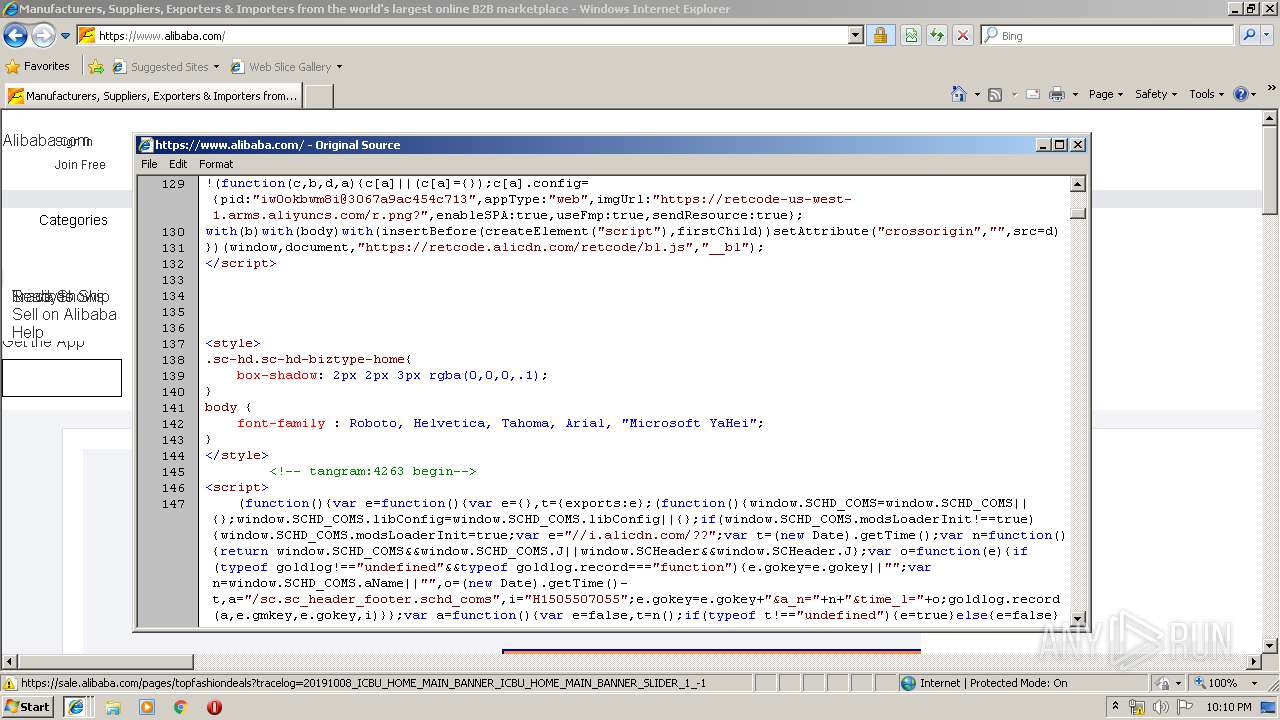Open the recent pages dropdown arrow
The width and height of the screenshot is (1280, 720).
pos(65,36)
